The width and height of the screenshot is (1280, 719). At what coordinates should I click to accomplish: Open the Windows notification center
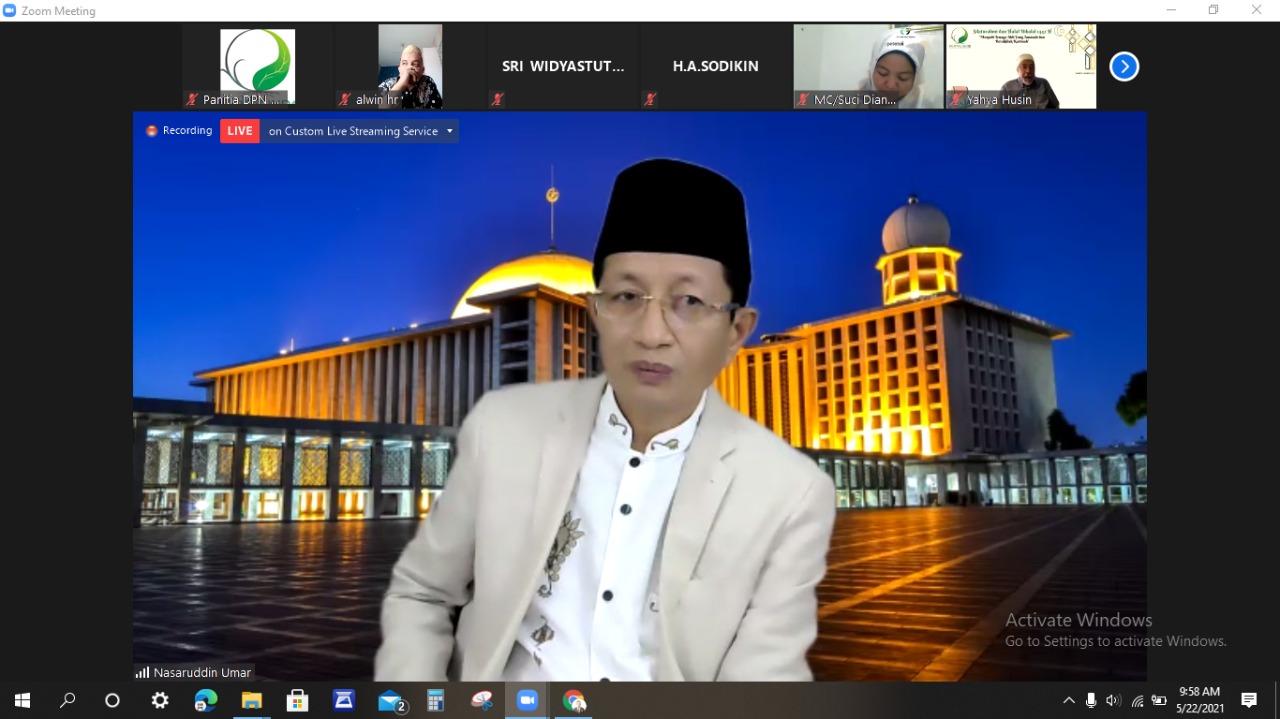tap(1249, 700)
